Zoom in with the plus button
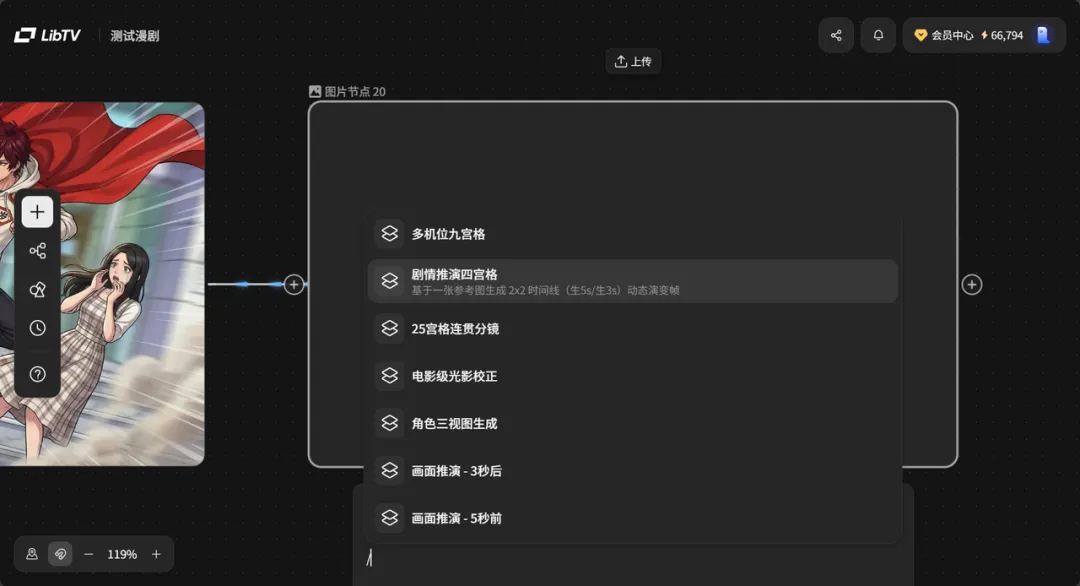1080x586 pixels. click(x=156, y=554)
